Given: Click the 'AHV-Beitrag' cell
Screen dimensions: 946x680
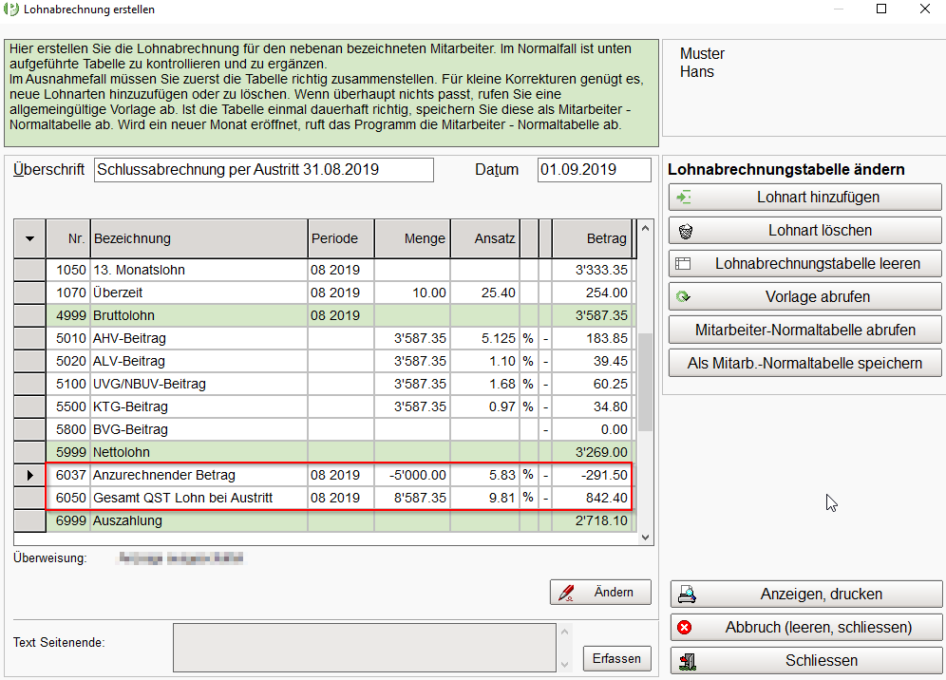Looking at the screenshot, I should (199, 338).
